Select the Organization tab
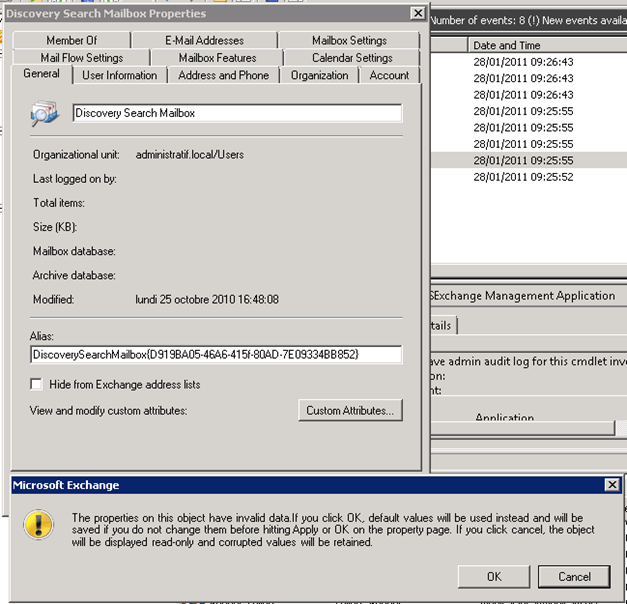Screen dimensions: 627x604 click(319, 75)
